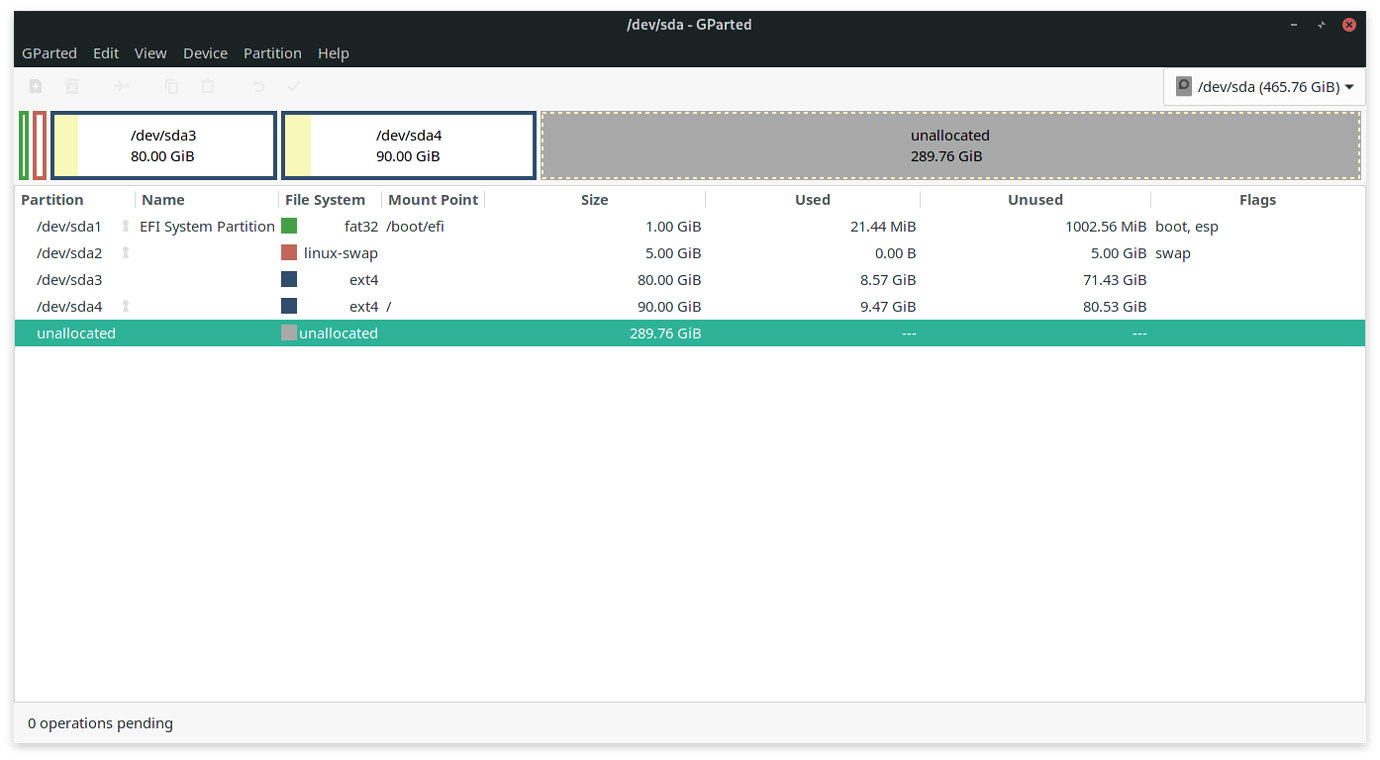Click the 21.44 MiB used value
Screen dimensions: 1380x760
point(883,226)
